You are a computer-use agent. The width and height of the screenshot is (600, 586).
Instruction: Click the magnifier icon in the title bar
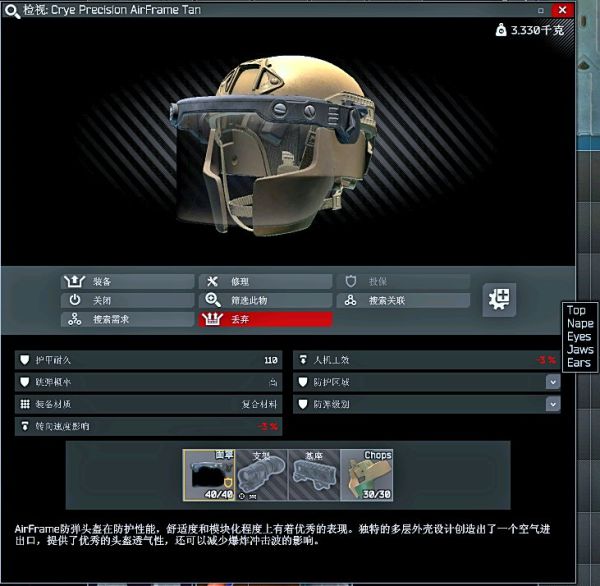point(12,11)
